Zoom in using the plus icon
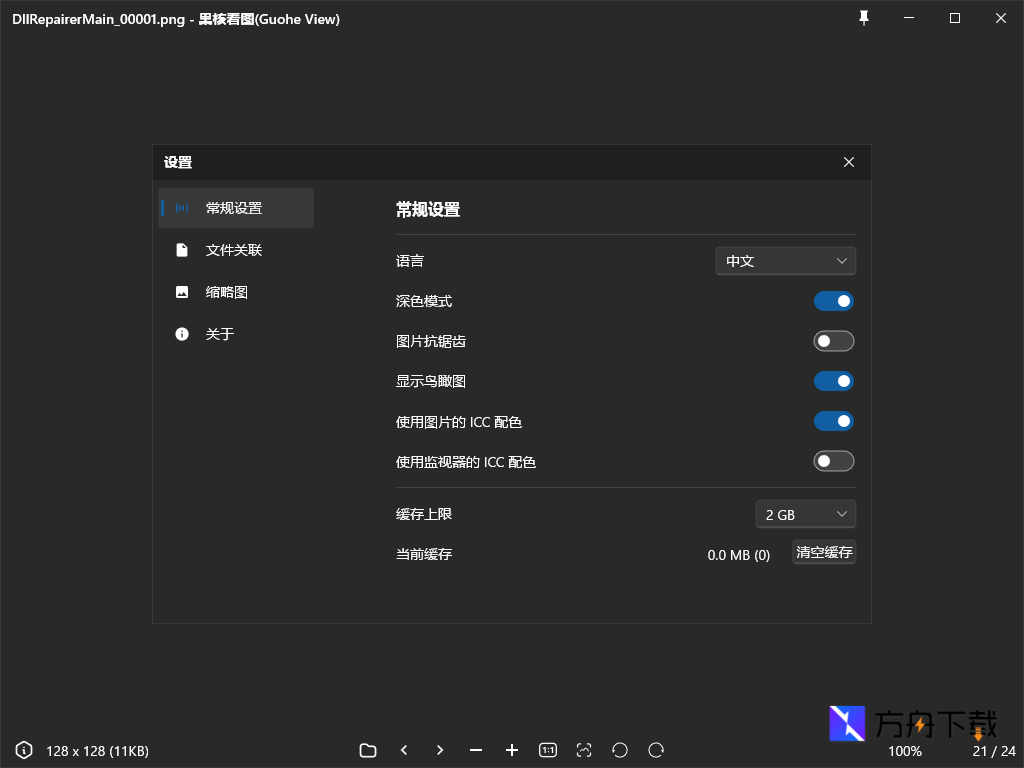Viewport: 1024px width, 768px height. pos(512,750)
